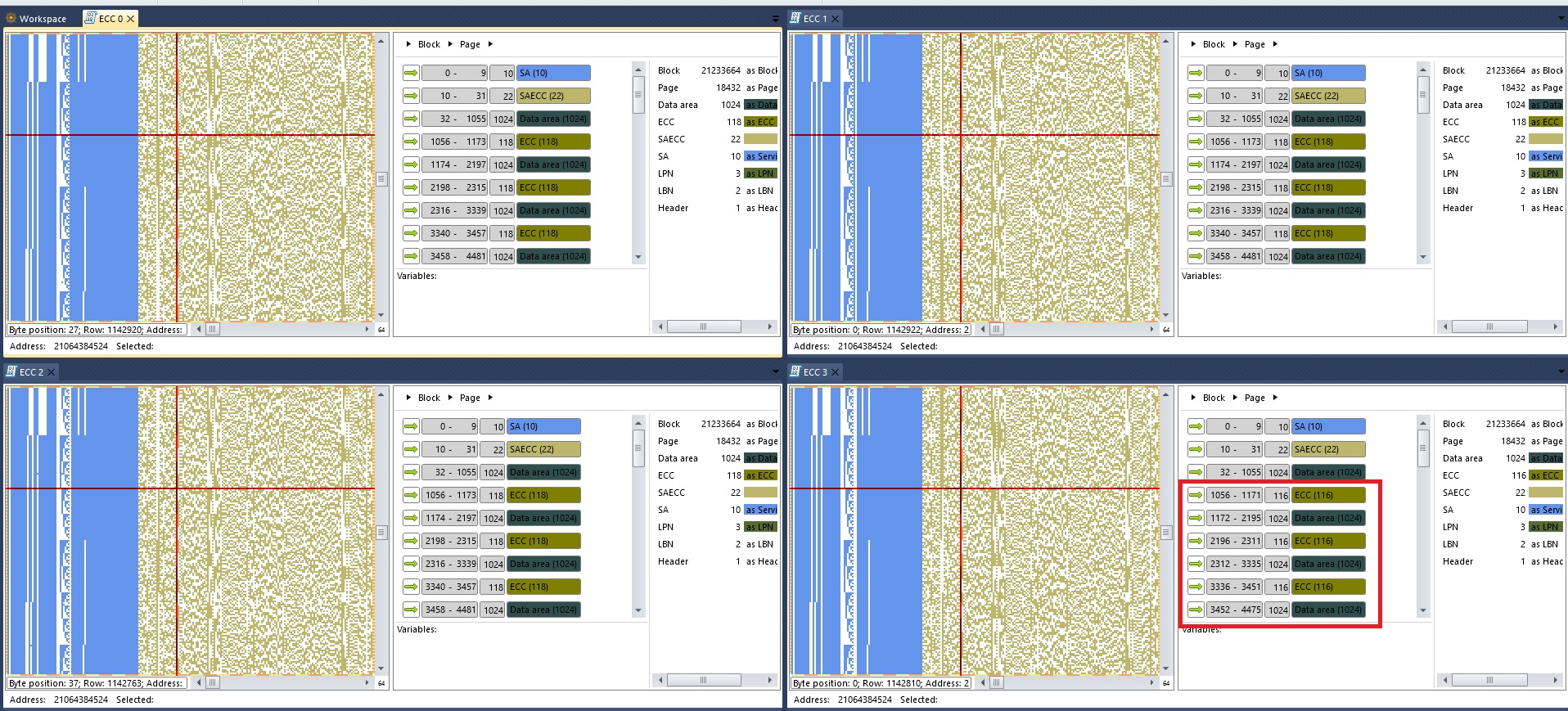Click the green arrow for range 1056 - 1171
The height and width of the screenshot is (711, 1568).
(x=1196, y=495)
